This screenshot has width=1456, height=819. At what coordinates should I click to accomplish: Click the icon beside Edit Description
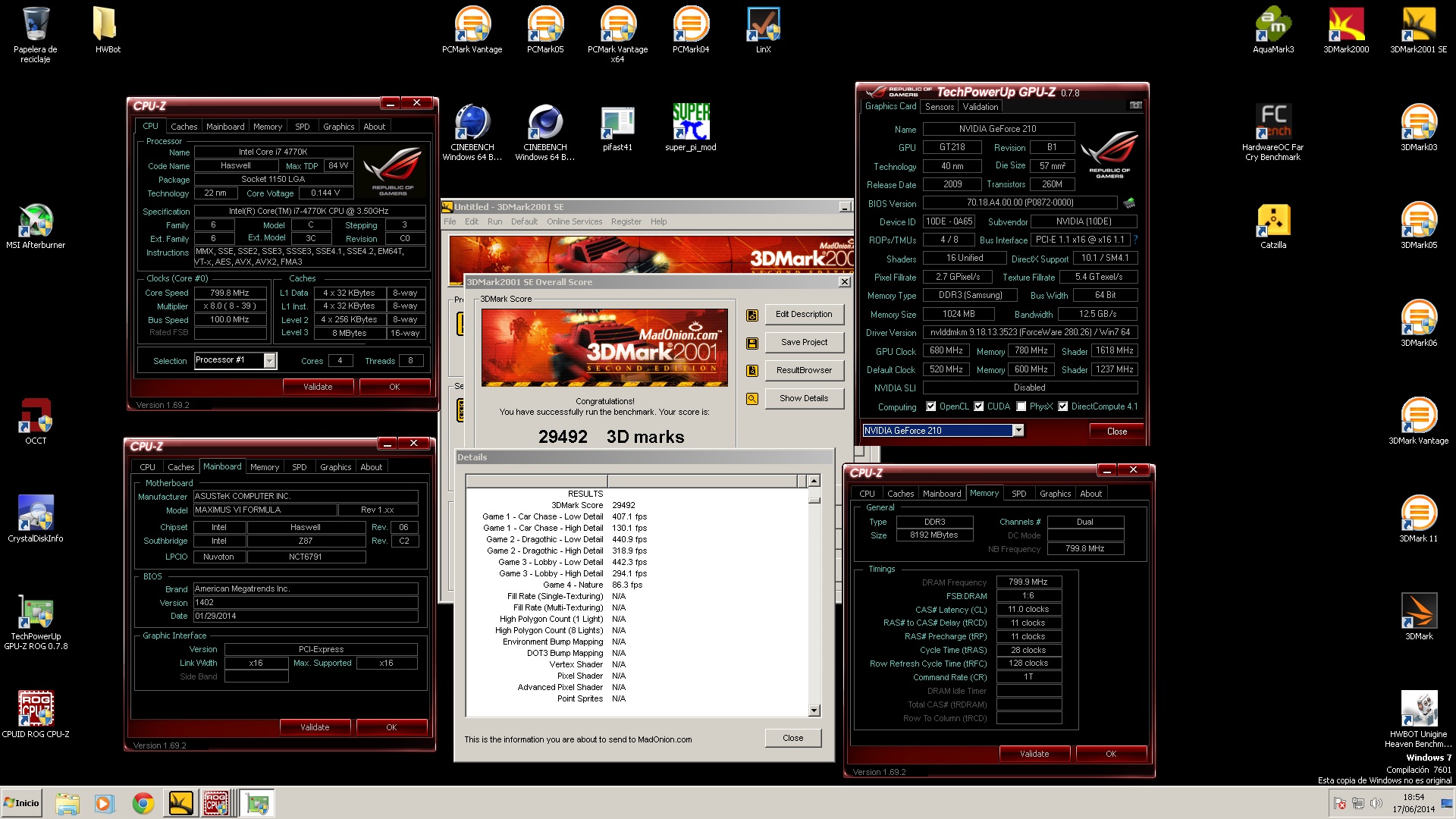752,315
